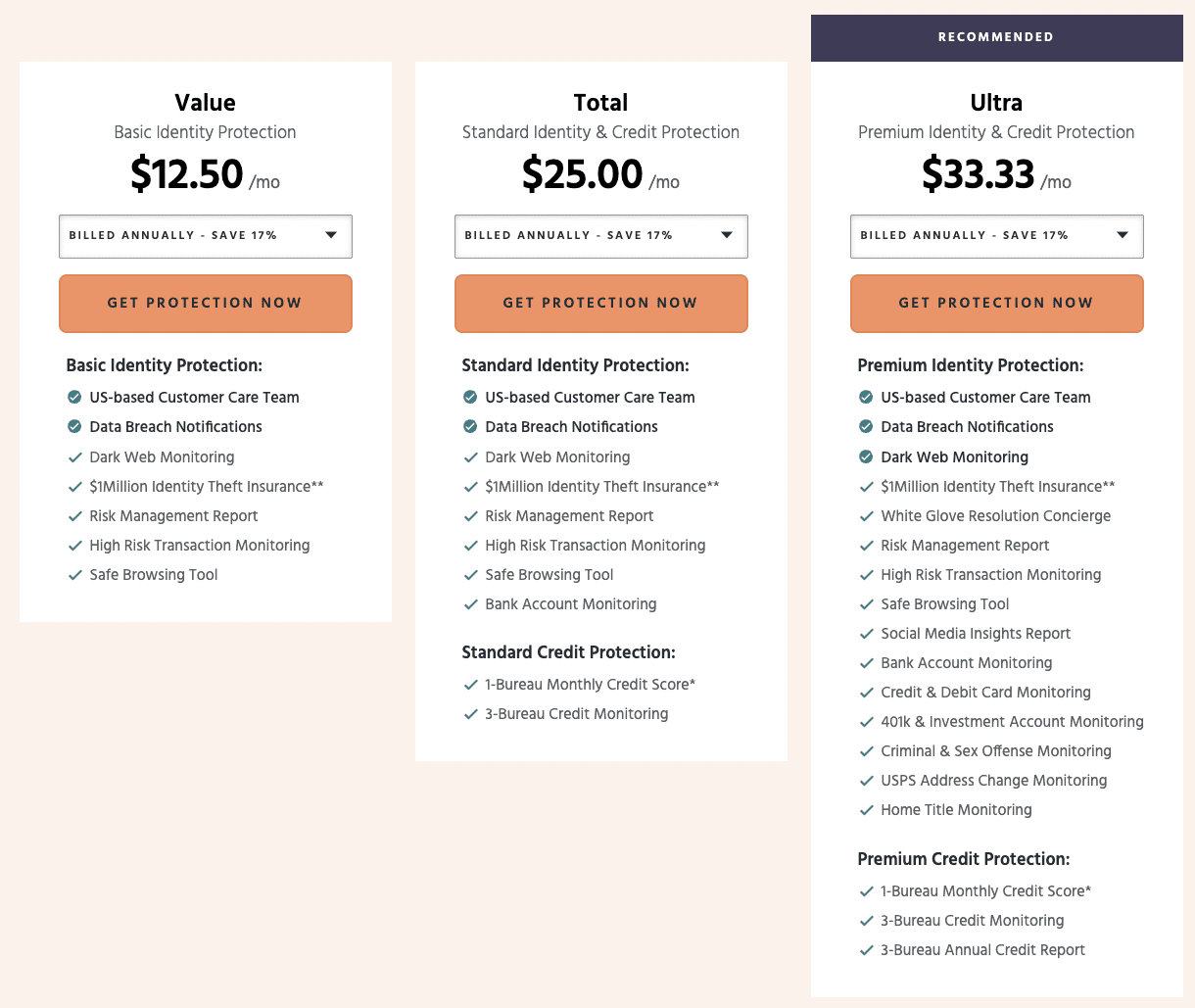The height and width of the screenshot is (1008, 1195).
Task: Click checkmark beside 3-Bureau Annual Credit Report
Action: click(866, 950)
